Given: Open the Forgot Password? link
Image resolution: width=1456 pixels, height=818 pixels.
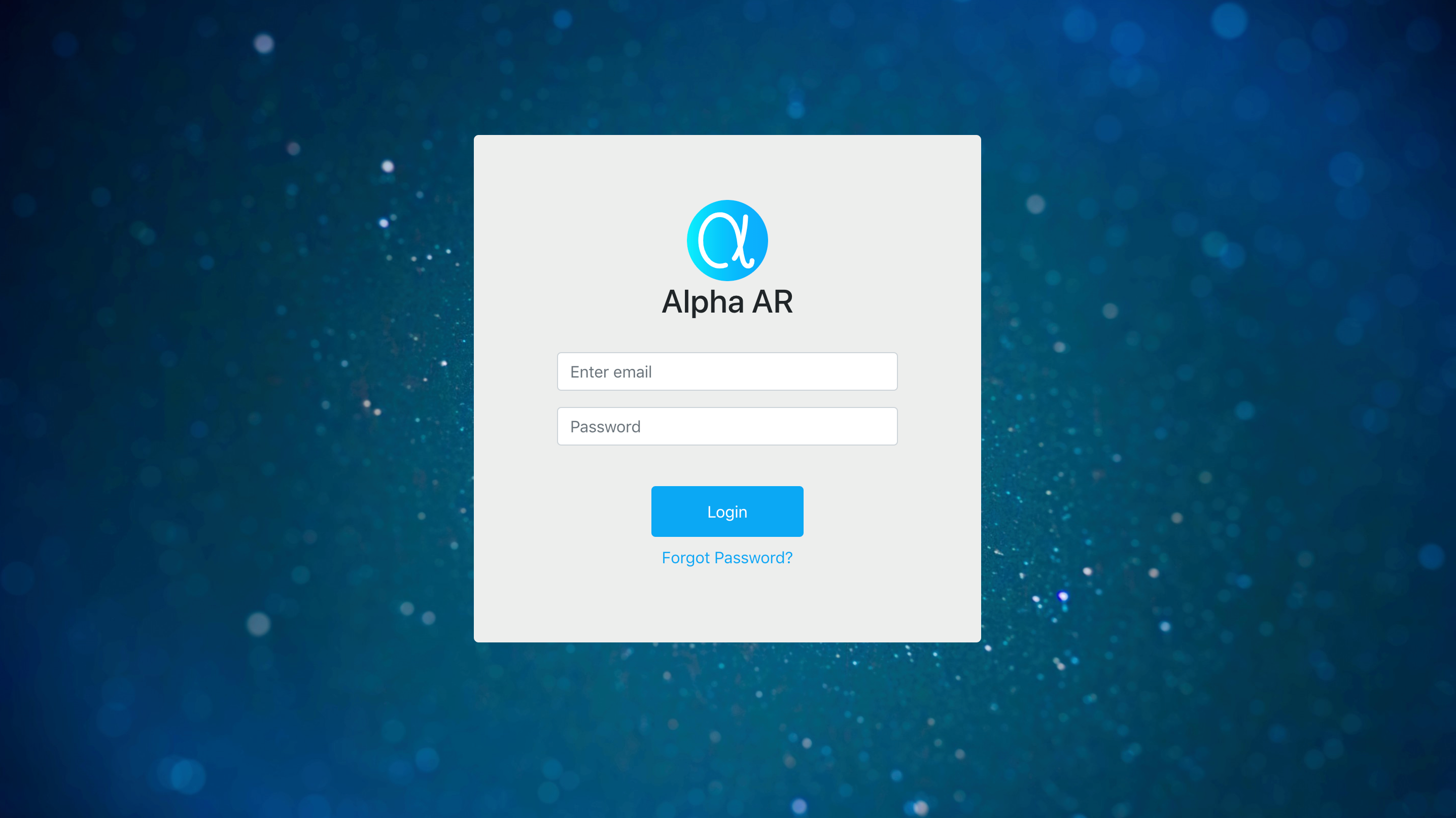Looking at the screenshot, I should pos(727,557).
